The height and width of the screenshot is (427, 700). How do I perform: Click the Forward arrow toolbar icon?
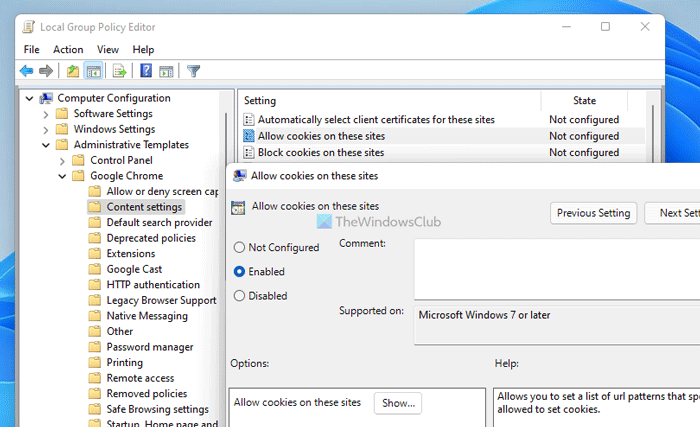click(46, 71)
